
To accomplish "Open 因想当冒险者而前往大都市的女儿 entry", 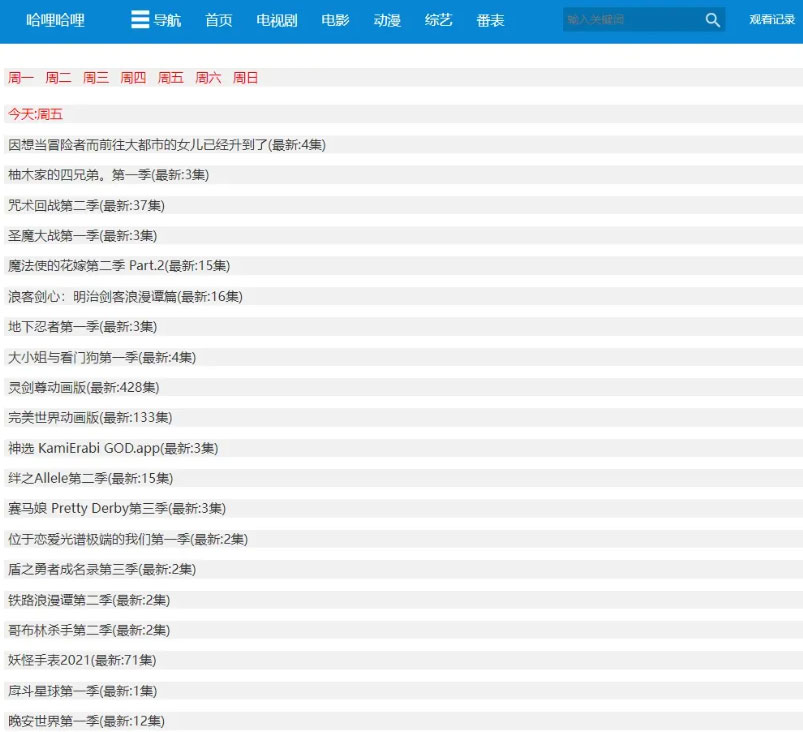I will point(167,145).
